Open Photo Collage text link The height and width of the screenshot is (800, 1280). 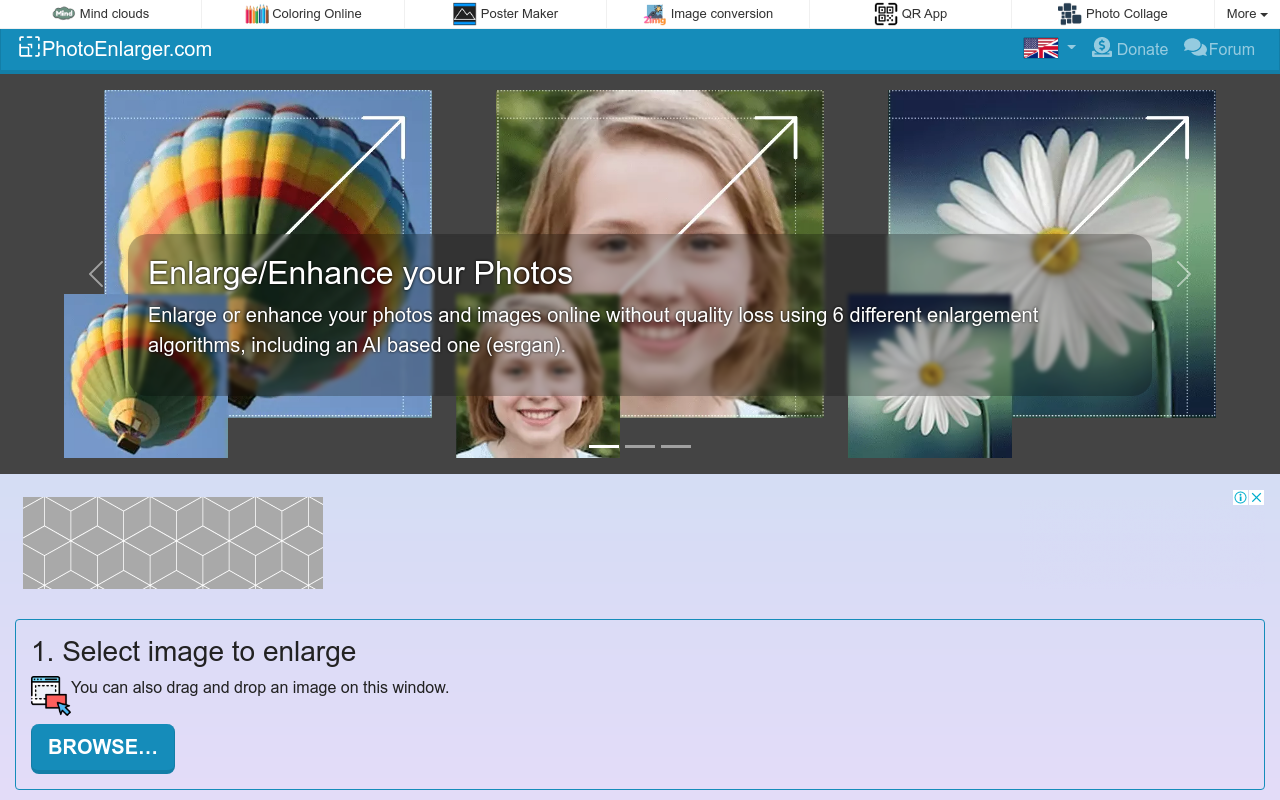coord(1127,14)
